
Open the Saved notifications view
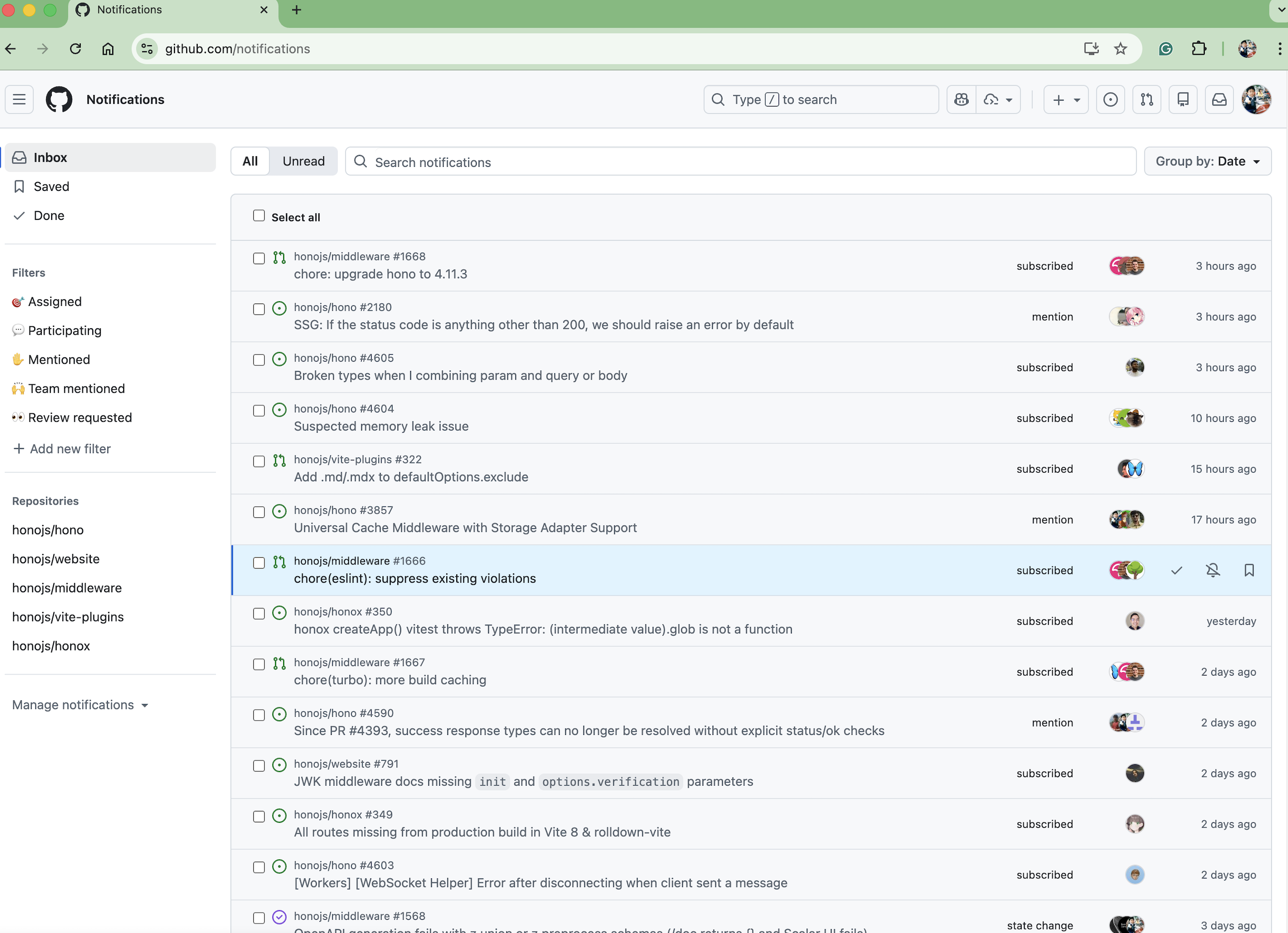(51, 187)
